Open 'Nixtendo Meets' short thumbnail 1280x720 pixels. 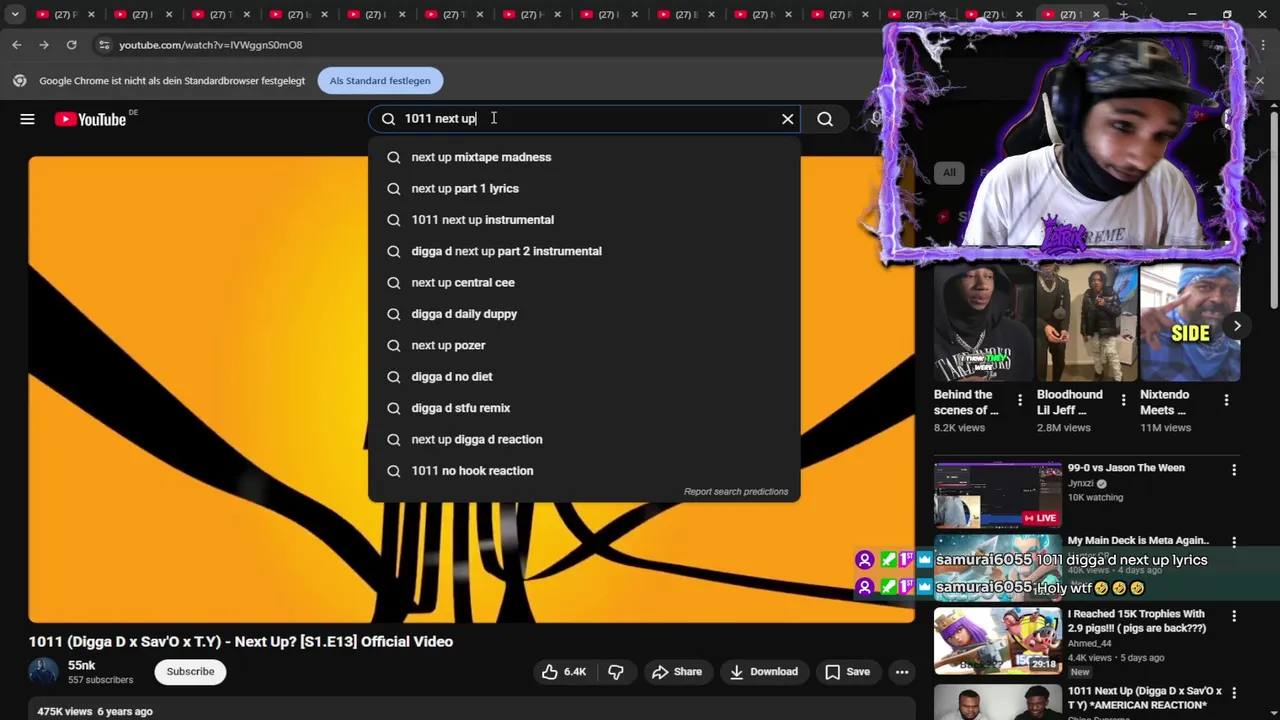click(x=1190, y=322)
